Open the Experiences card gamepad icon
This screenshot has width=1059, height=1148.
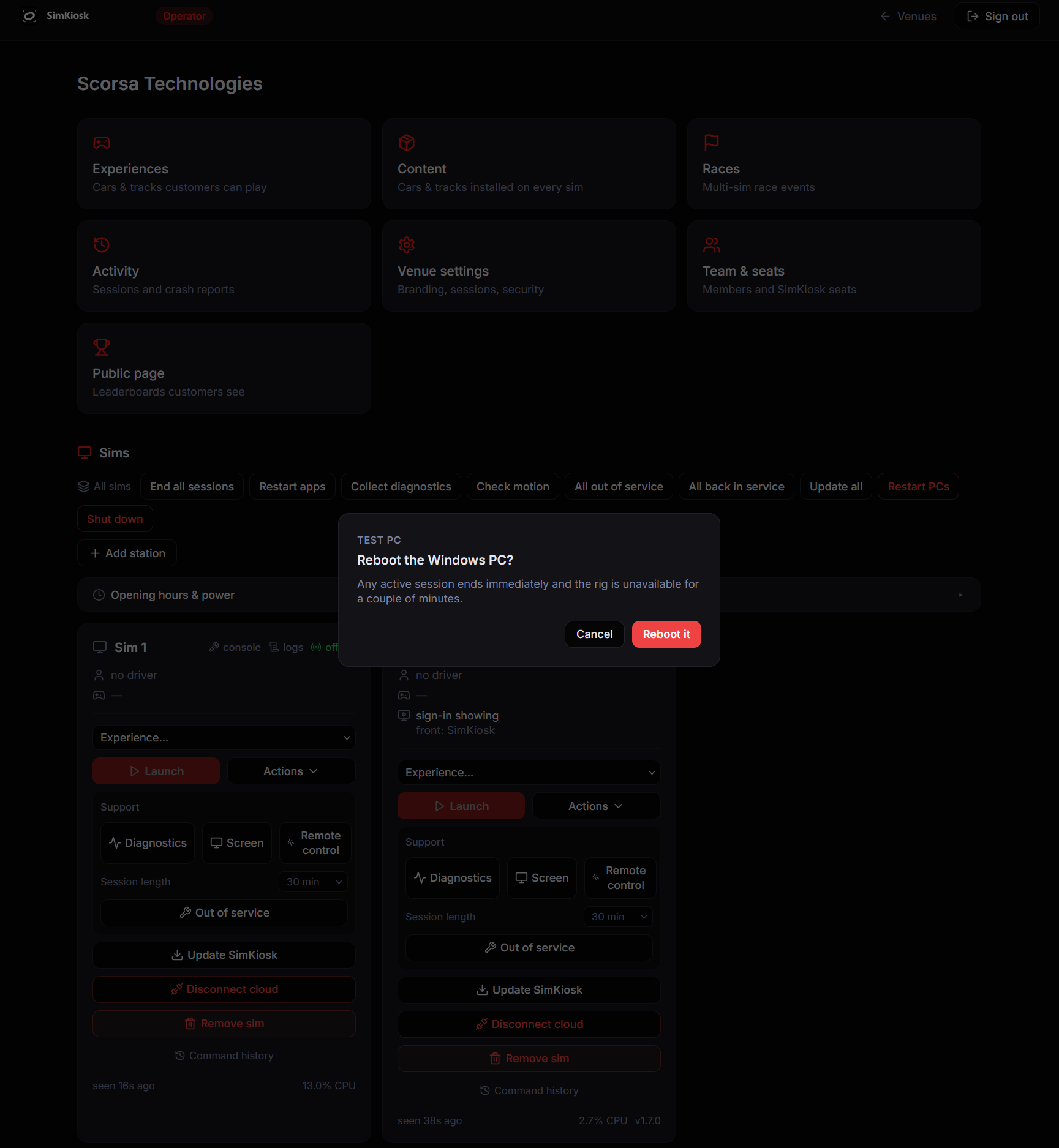(x=102, y=143)
